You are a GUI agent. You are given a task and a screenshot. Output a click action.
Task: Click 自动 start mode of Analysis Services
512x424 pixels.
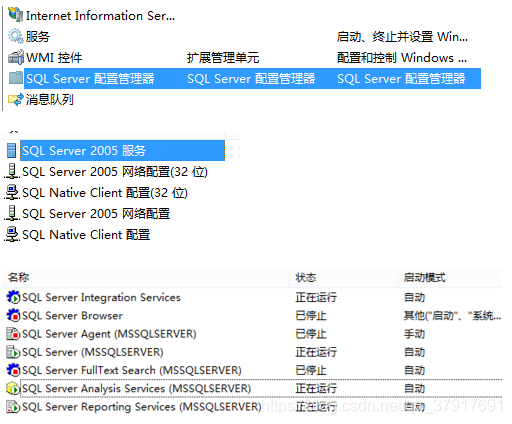click(414, 388)
